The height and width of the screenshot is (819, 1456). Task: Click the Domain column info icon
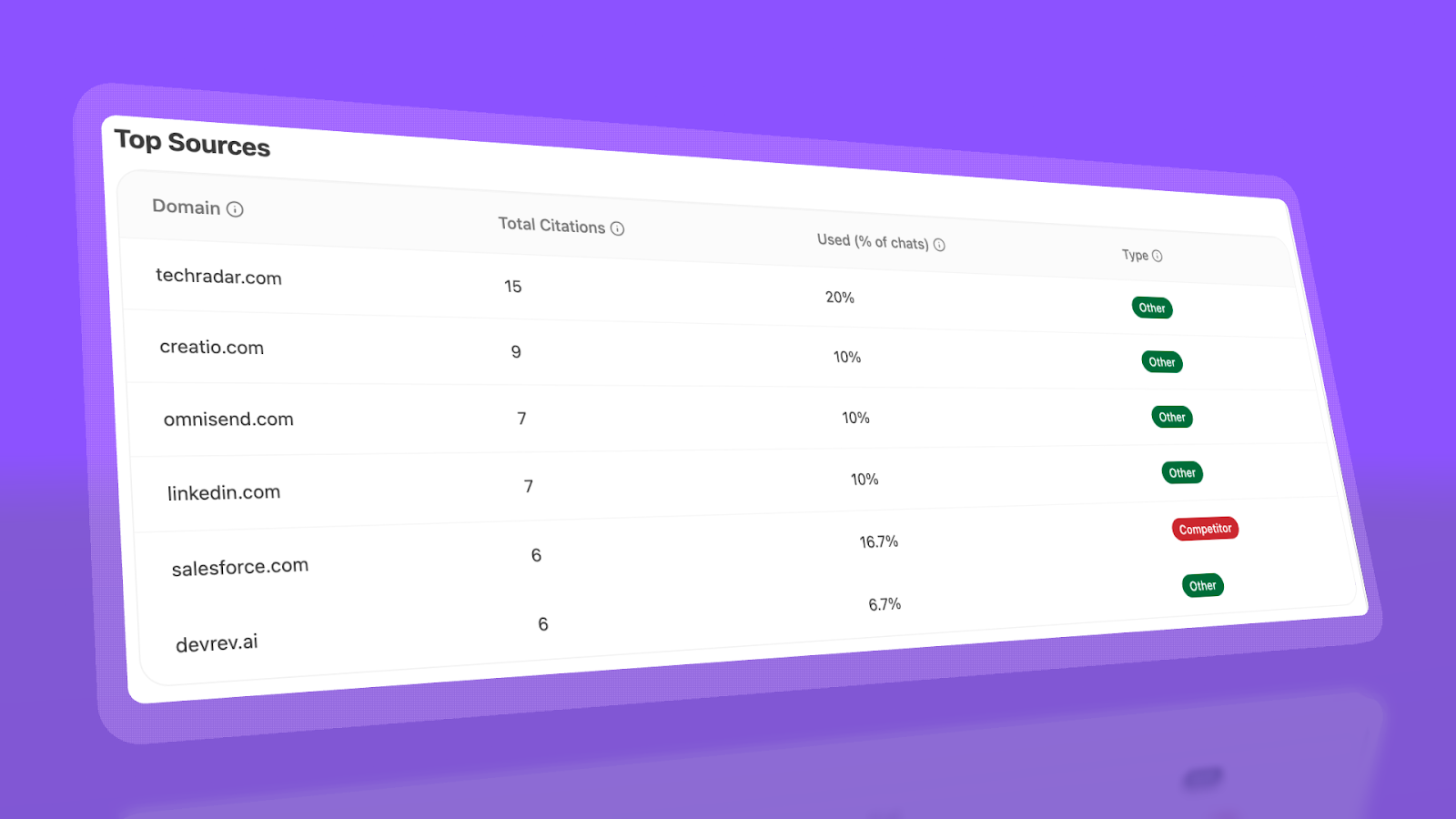click(236, 208)
